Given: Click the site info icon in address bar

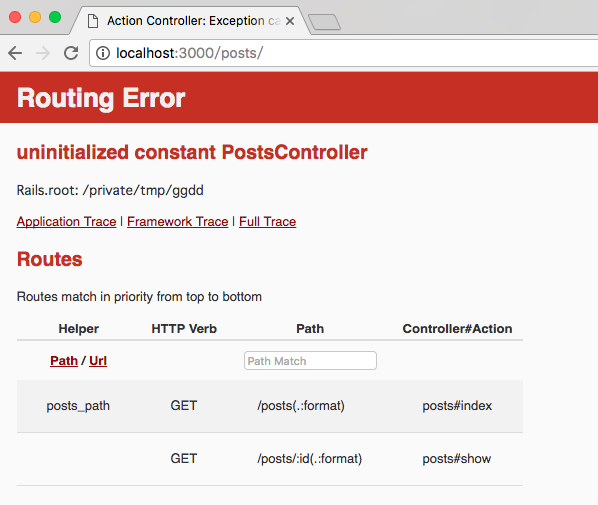Looking at the screenshot, I should point(103,53).
